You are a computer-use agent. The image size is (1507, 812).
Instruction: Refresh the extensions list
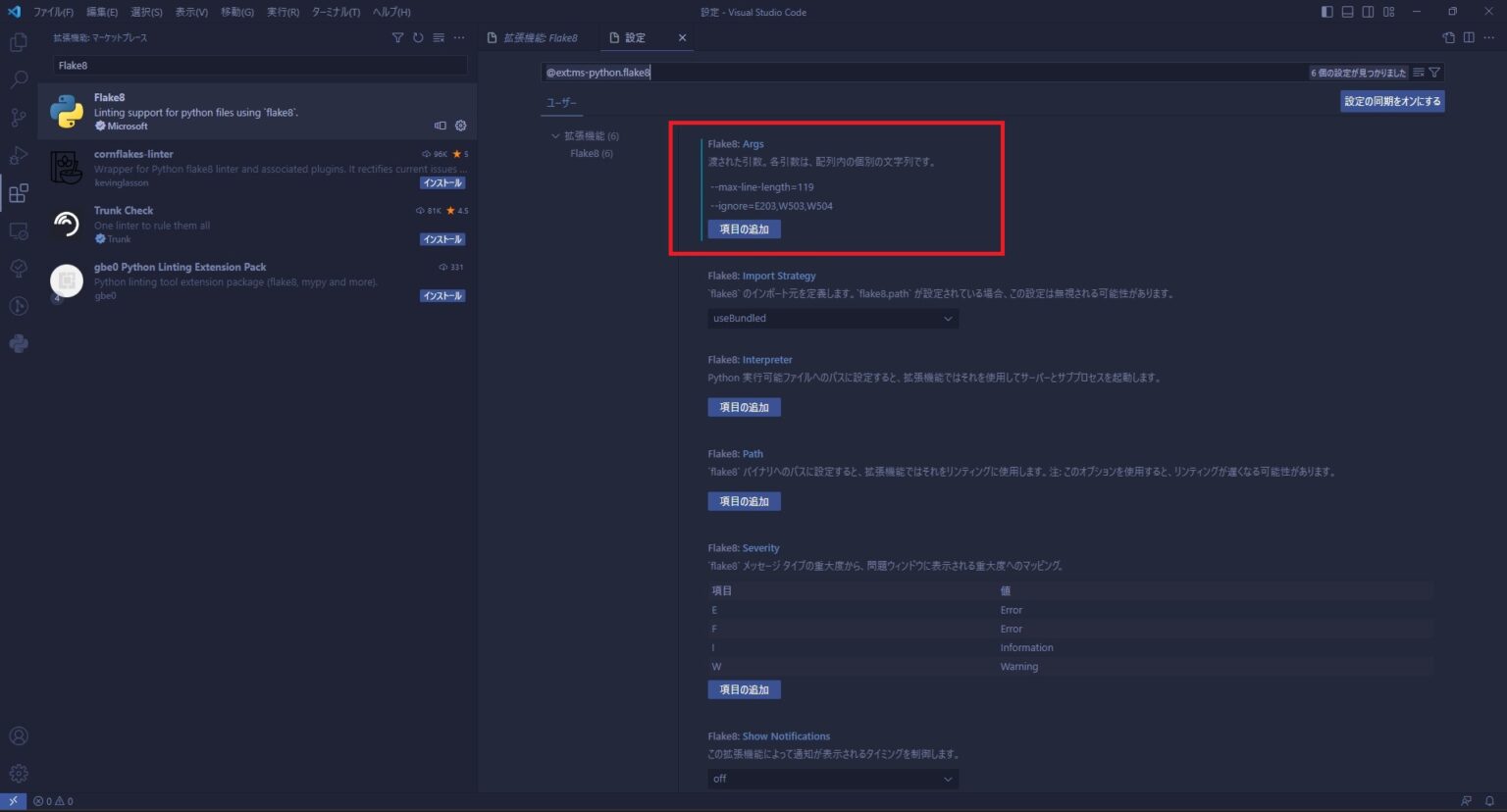416,37
